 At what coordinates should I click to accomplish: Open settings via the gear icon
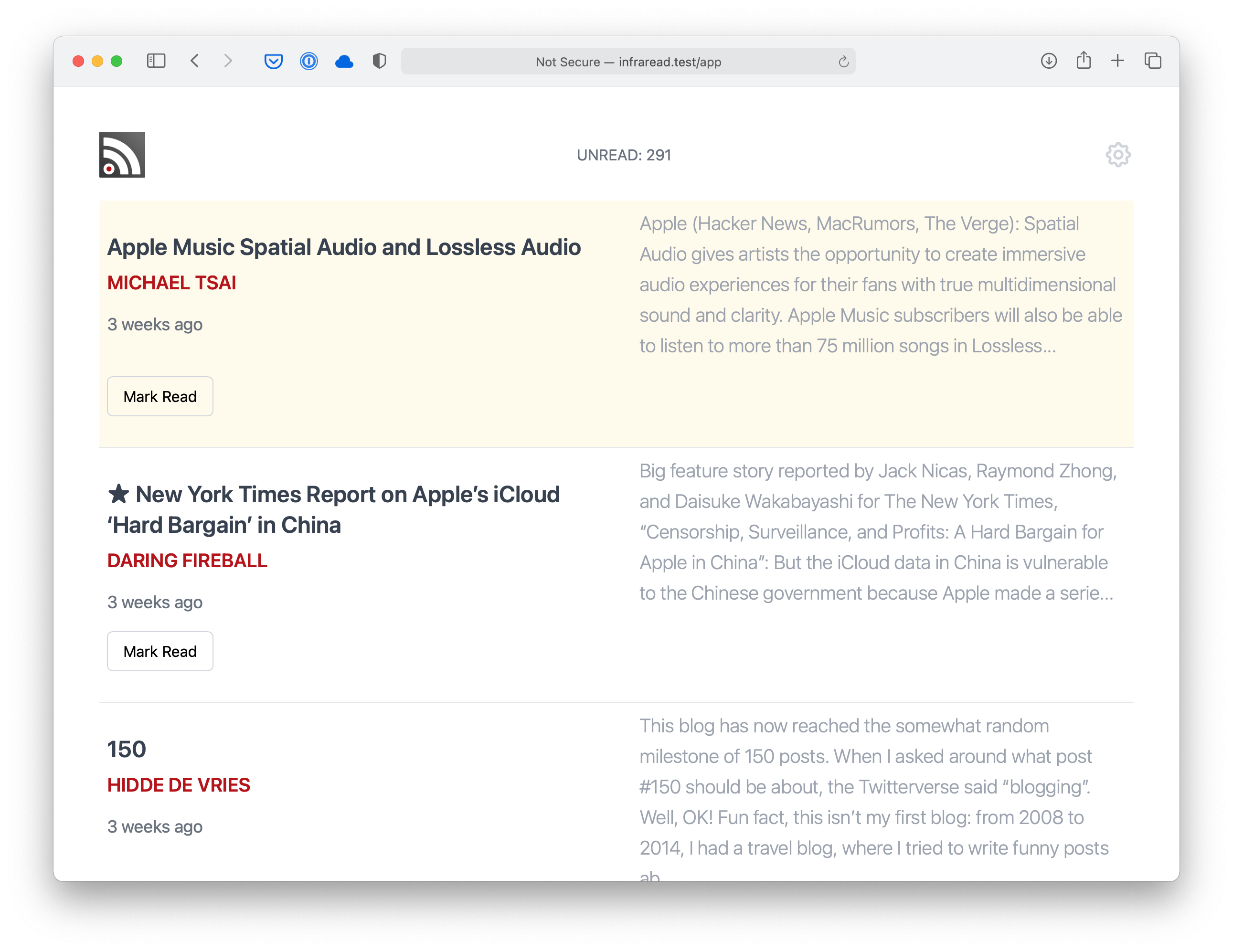click(1117, 155)
